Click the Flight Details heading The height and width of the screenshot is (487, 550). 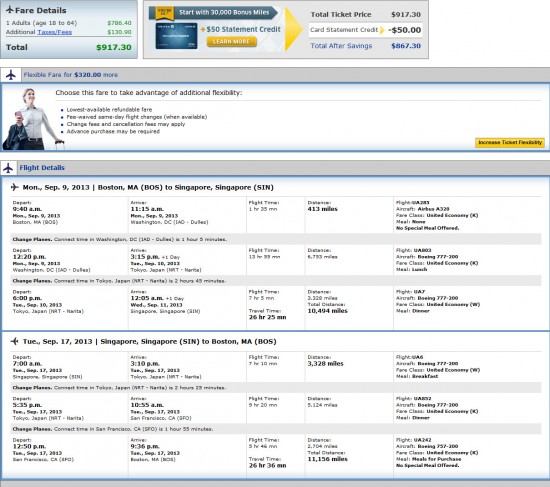coord(42,168)
